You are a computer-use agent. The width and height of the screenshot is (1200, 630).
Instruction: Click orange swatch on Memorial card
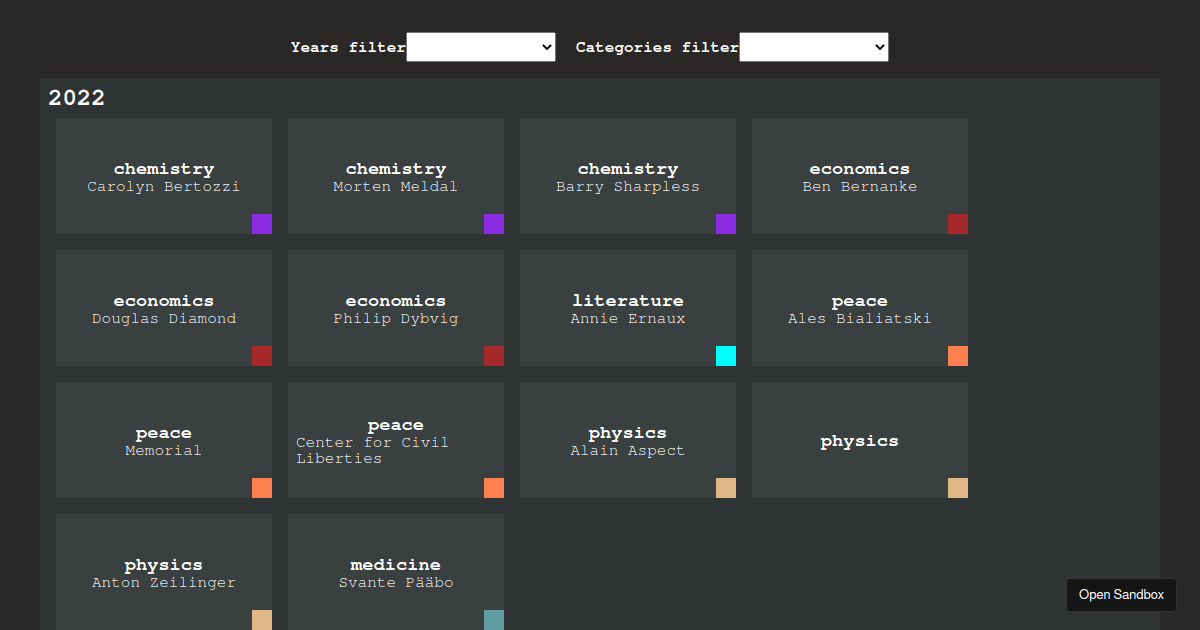pos(262,488)
